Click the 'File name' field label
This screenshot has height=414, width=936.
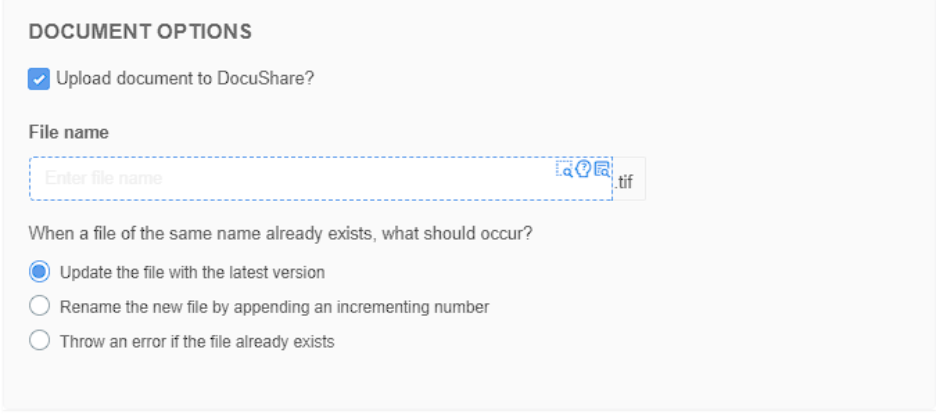69,132
